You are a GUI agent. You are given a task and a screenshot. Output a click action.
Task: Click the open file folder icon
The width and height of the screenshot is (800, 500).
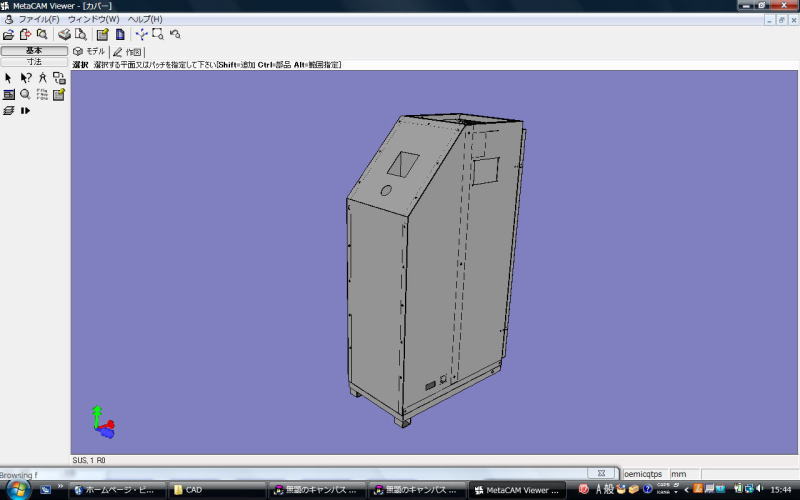pyautogui.click(x=8, y=34)
